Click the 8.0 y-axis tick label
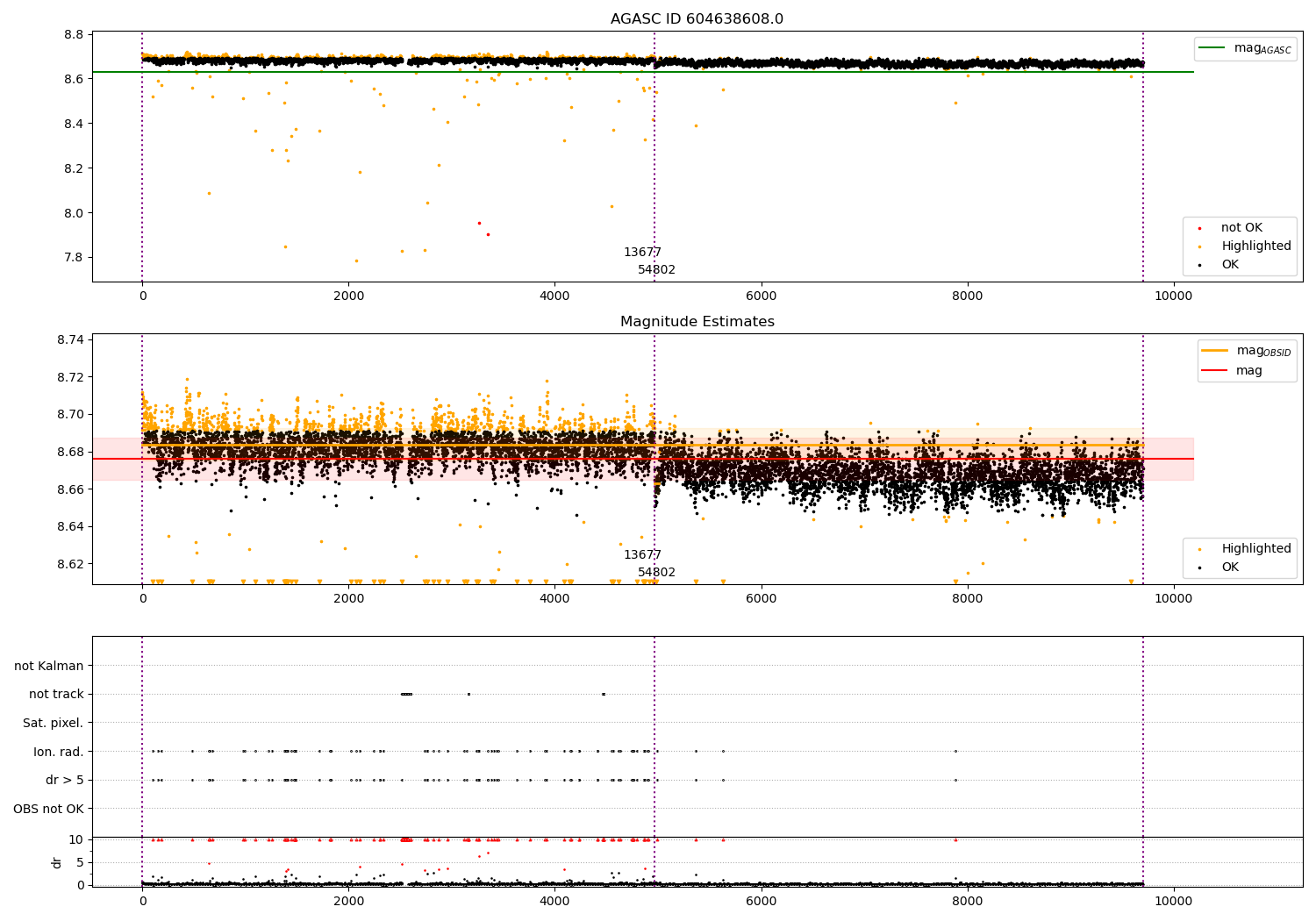Image resolution: width=1316 pixels, height=921 pixels. coord(74,213)
